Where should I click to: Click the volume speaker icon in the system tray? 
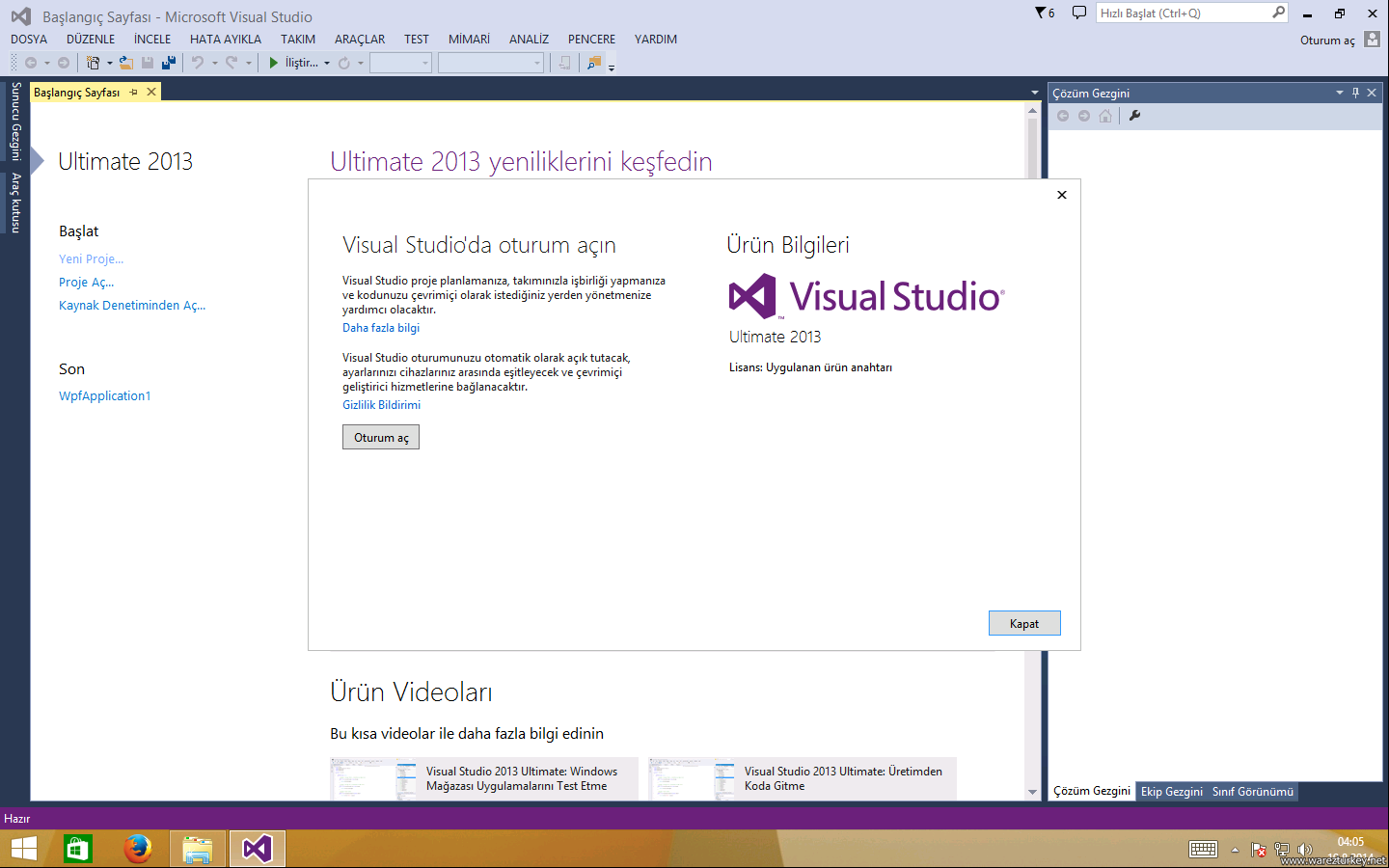click(1305, 850)
